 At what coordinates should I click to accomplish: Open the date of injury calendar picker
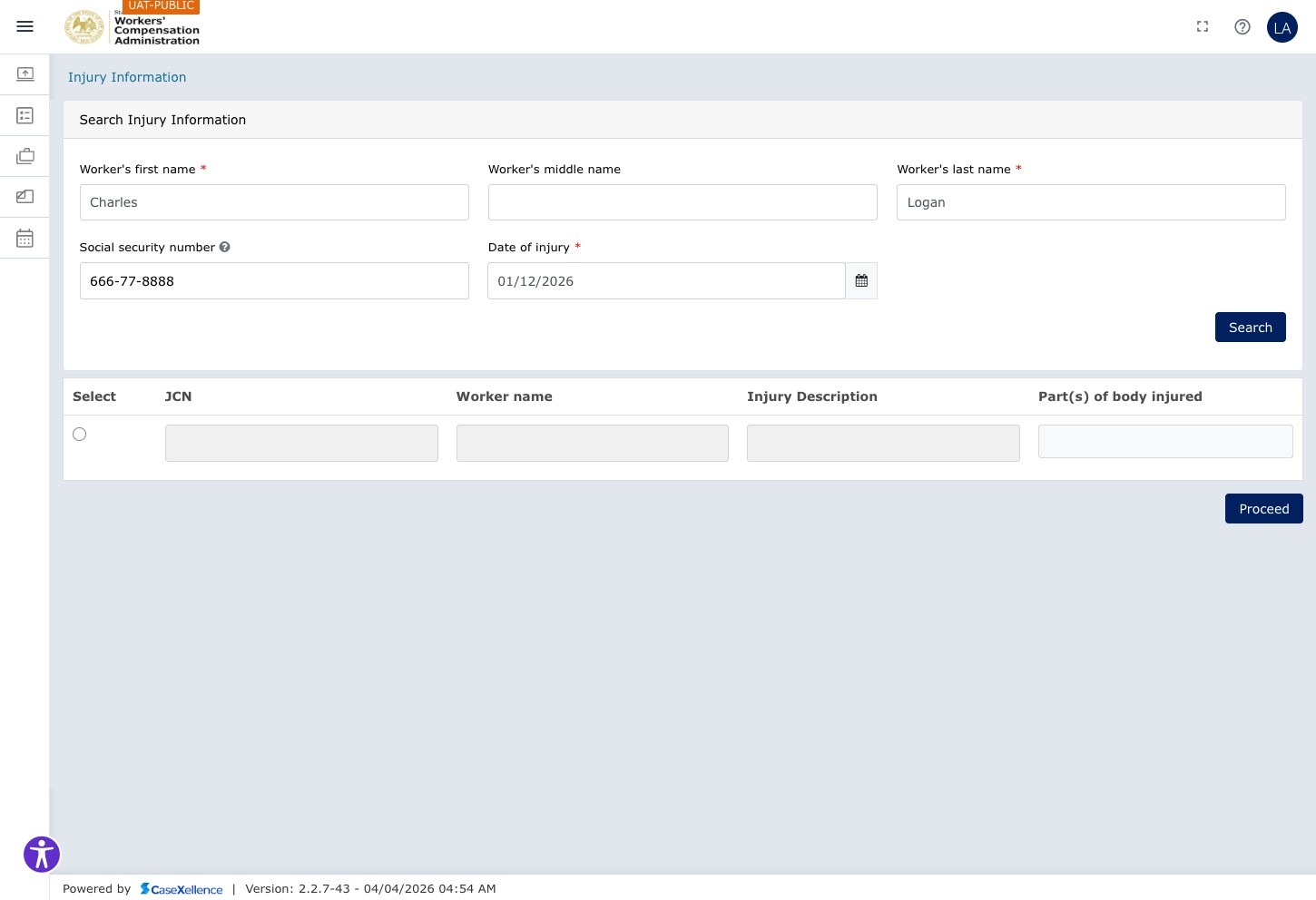tap(861, 281)
